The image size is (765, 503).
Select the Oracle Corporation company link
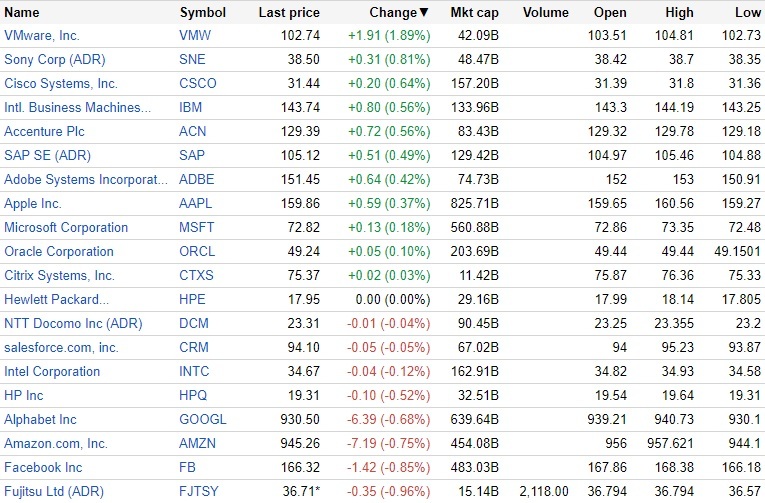59,252
